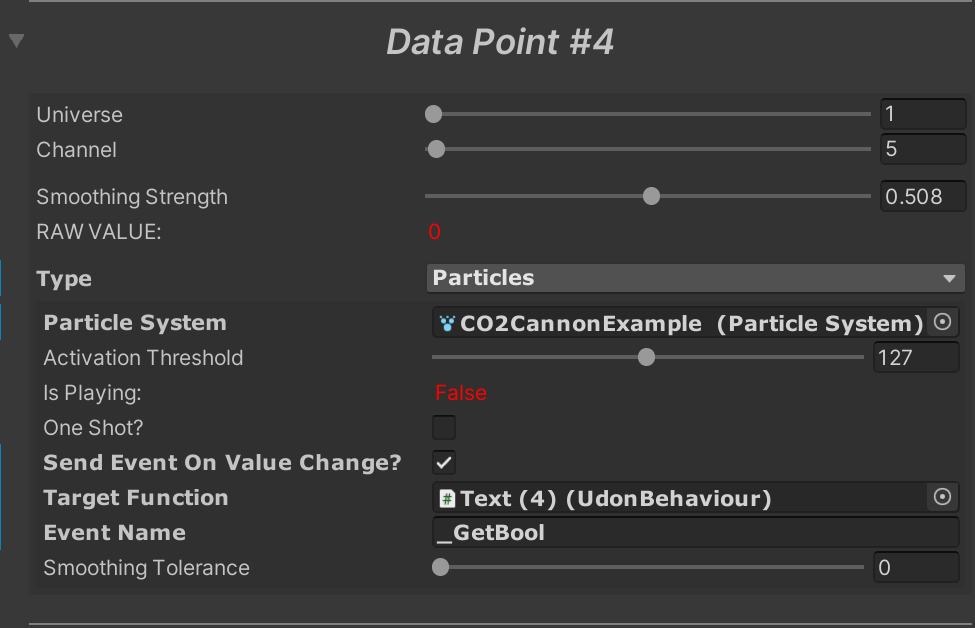The height and width of the screenshot is (628, 975).
Task: Open object picker for Particle System field
Action: pos(941,322)
